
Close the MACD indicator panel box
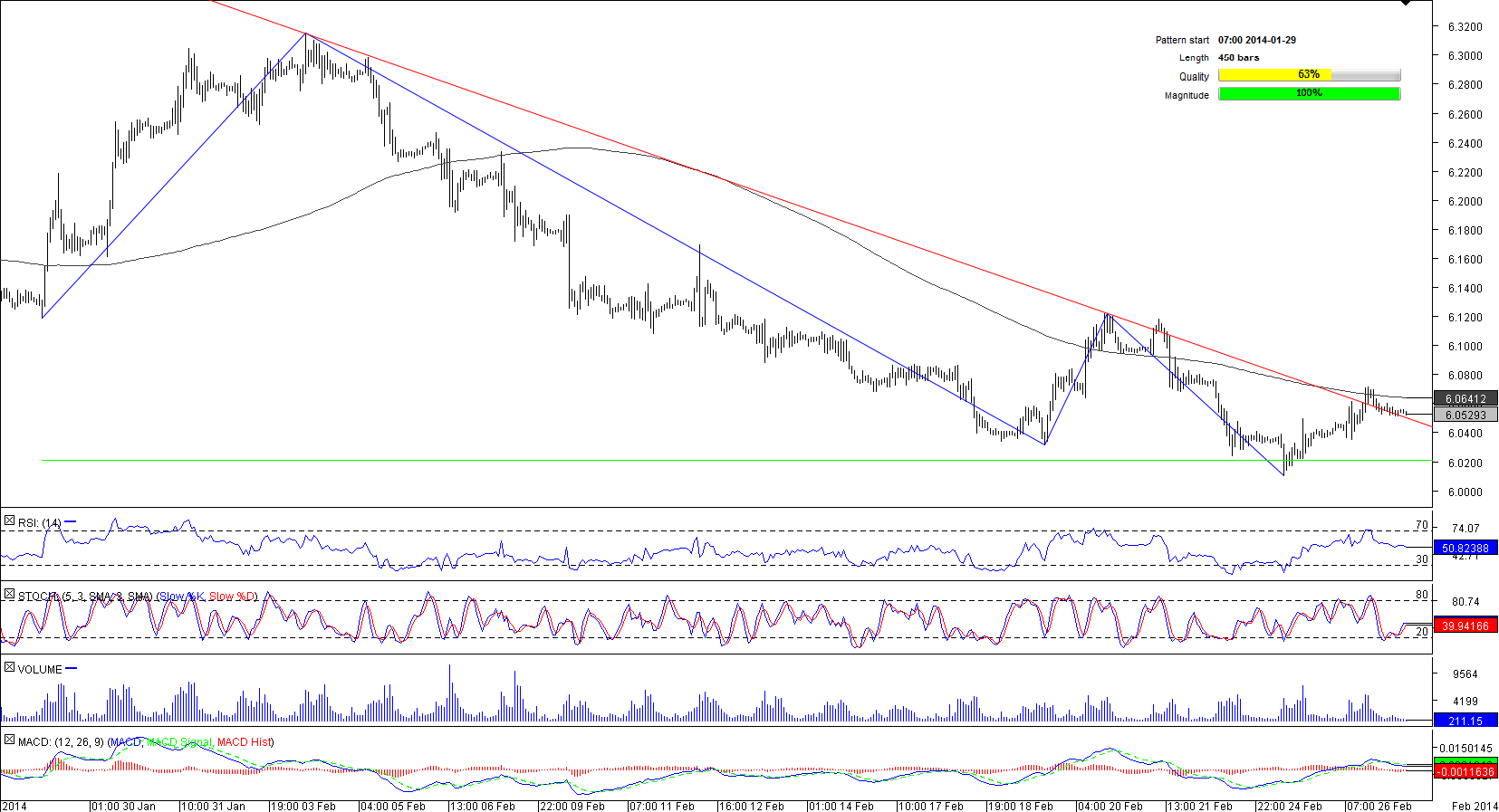click(x=9, y=740)
